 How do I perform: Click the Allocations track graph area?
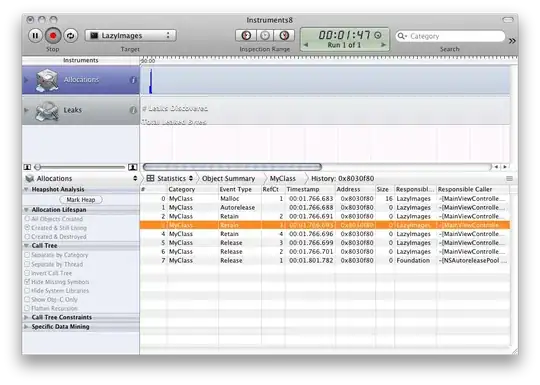click(x=325, y=80)
